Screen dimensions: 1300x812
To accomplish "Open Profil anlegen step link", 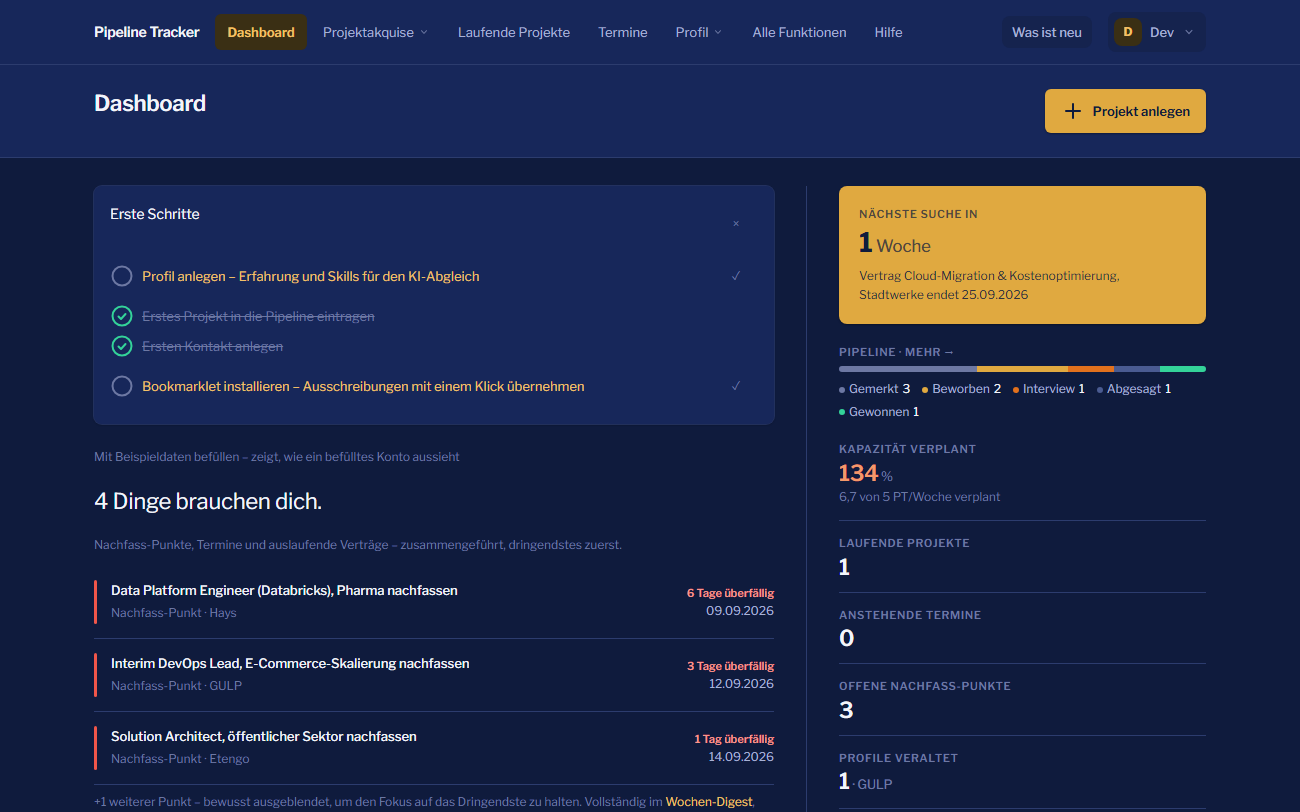I will [x=311, y=276].
